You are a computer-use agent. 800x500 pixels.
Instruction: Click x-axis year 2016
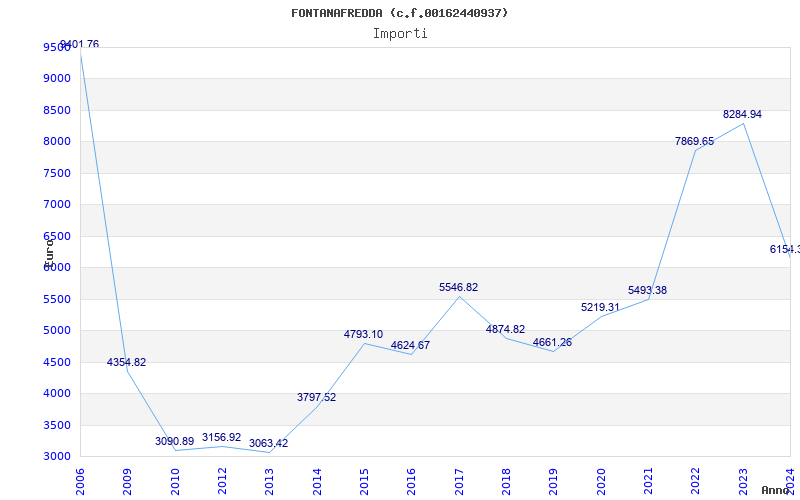pos(411,482)
